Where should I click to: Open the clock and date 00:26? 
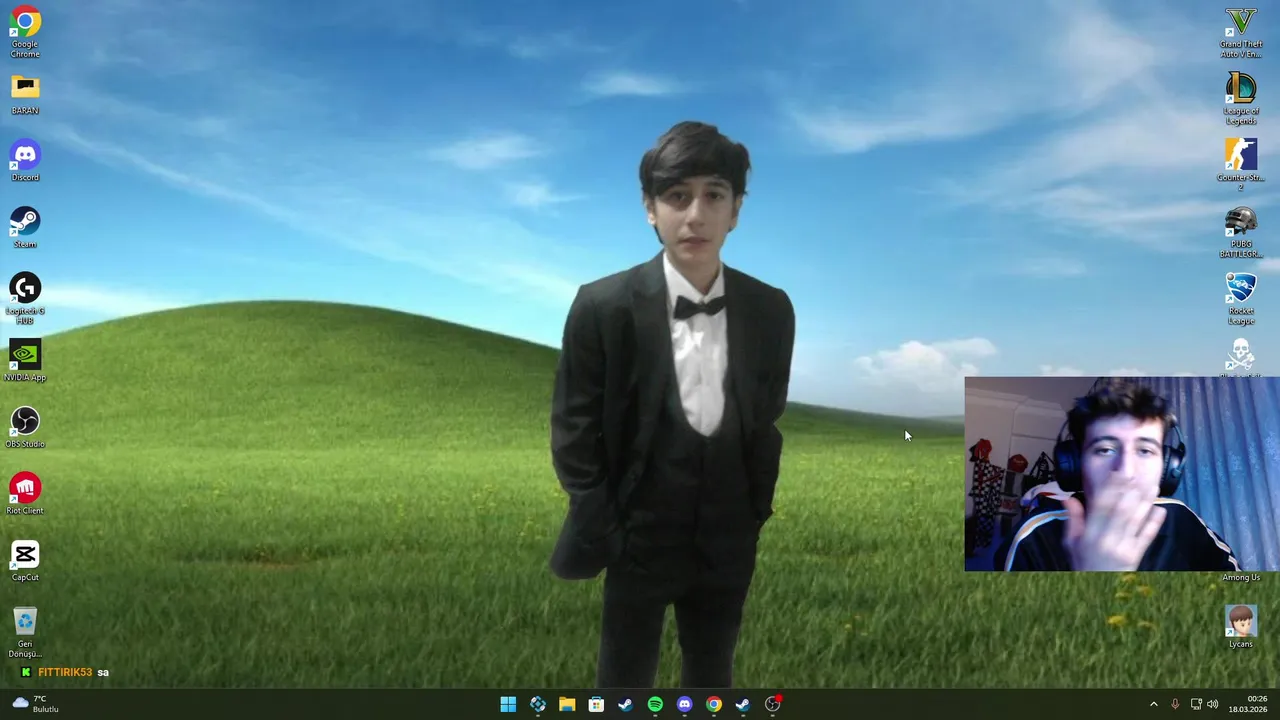point(1249,704)
